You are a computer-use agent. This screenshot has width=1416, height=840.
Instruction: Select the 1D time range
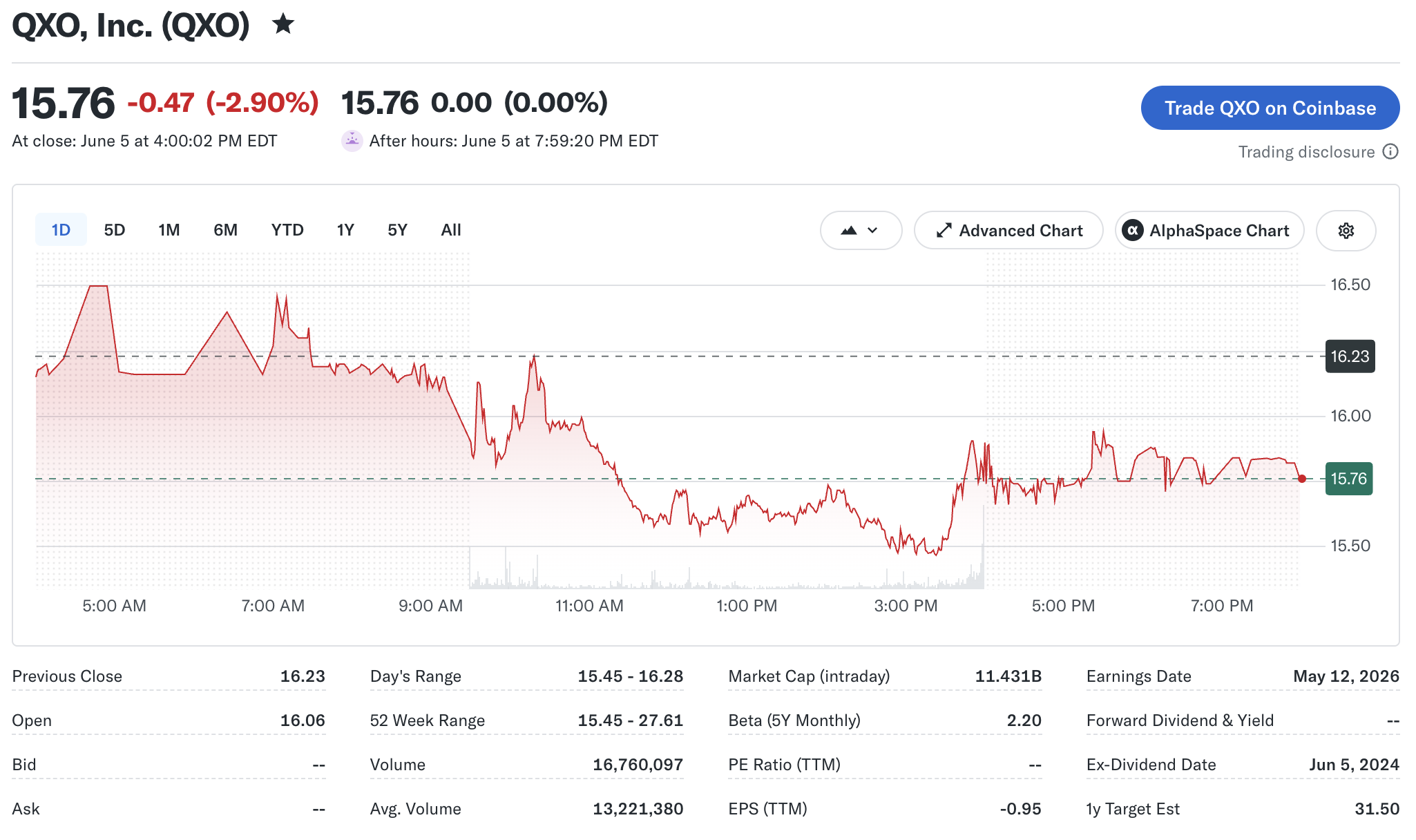click(x=61, y=230)
